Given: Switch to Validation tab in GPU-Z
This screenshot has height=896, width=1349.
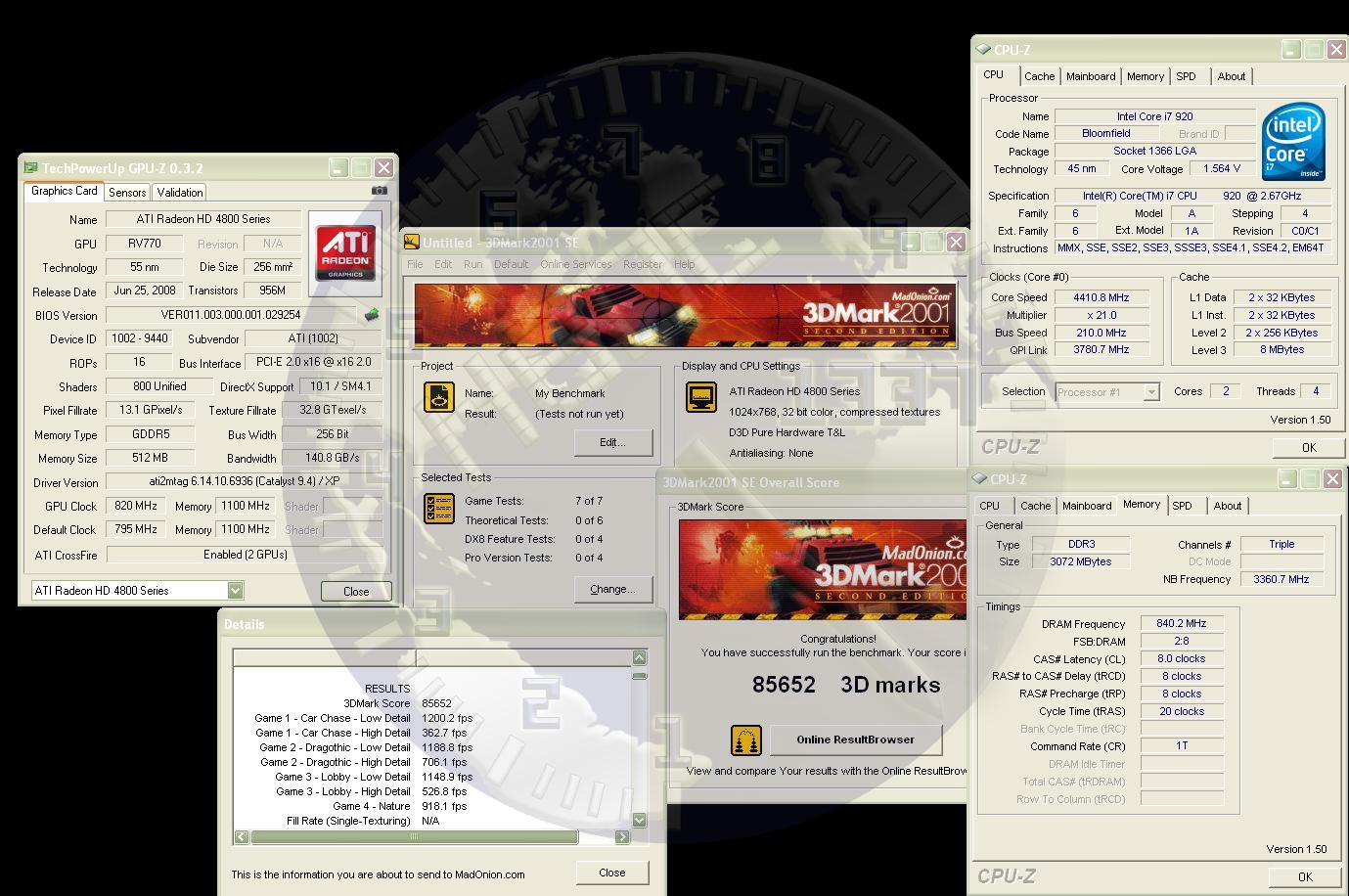Looking at the screenshot, I should pyautogui.click(x=180, y=193).
